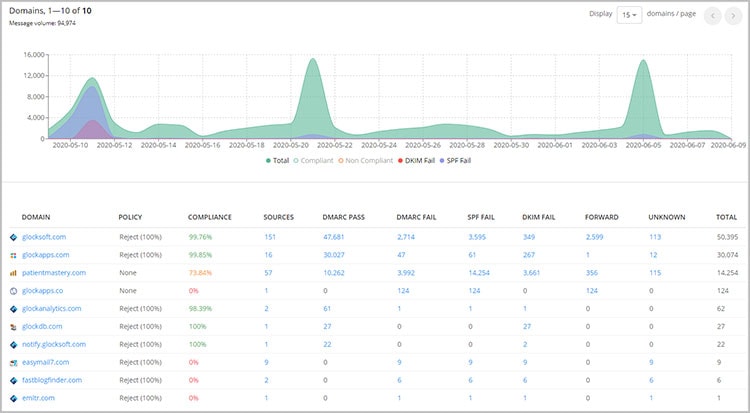Click patientmastery.com compliance value 73.84%
Viewport: 750px width, 413px height.
[200, 273]
